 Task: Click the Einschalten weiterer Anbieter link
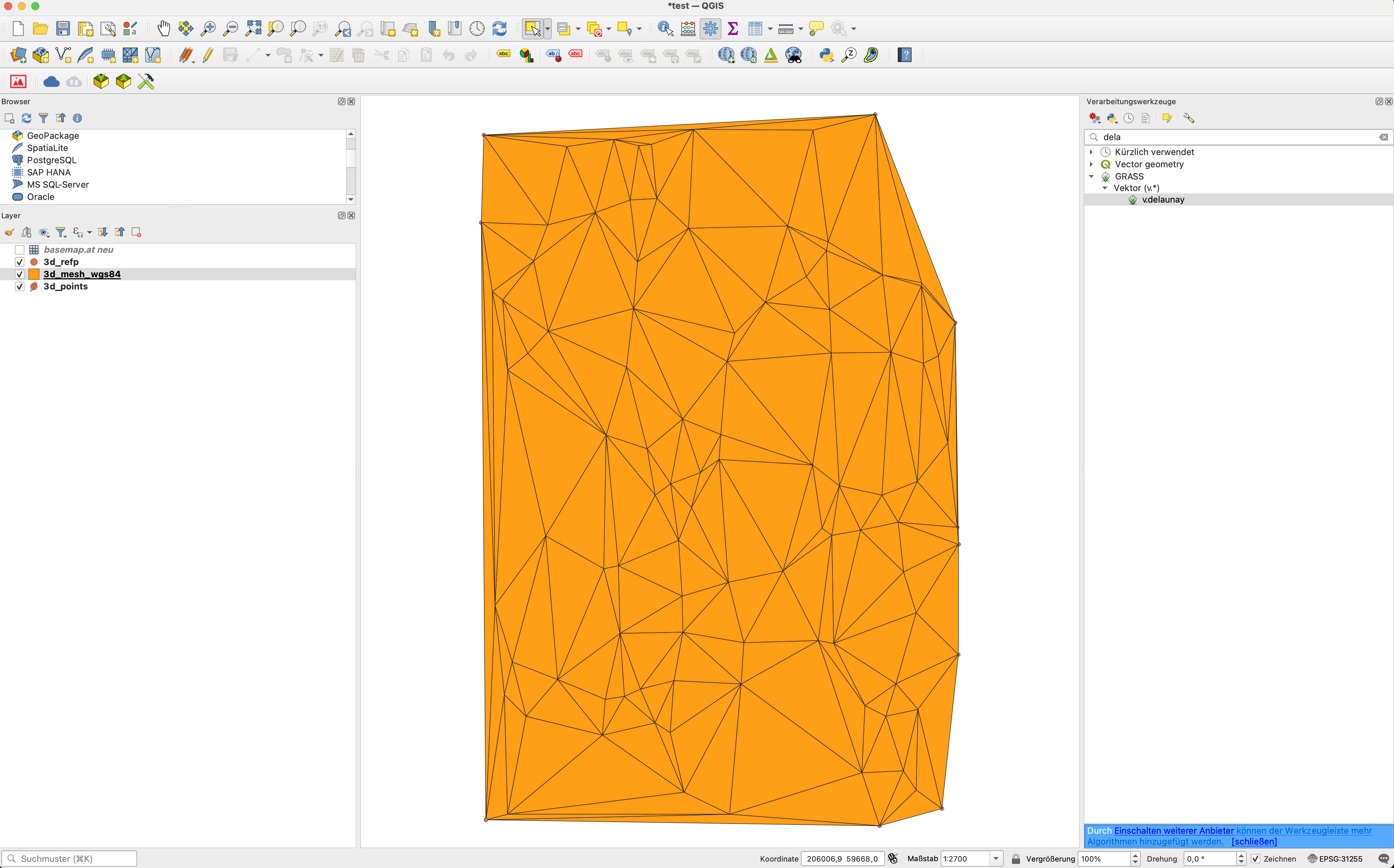(x=1173, y=831)
